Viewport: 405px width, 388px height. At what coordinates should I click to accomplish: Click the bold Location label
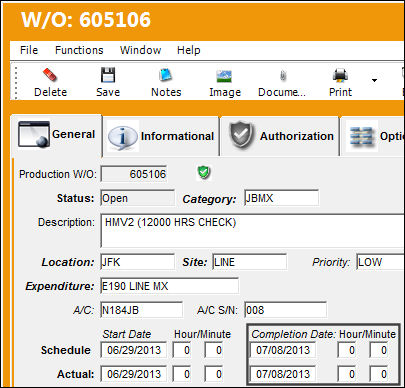click(68, 262)
